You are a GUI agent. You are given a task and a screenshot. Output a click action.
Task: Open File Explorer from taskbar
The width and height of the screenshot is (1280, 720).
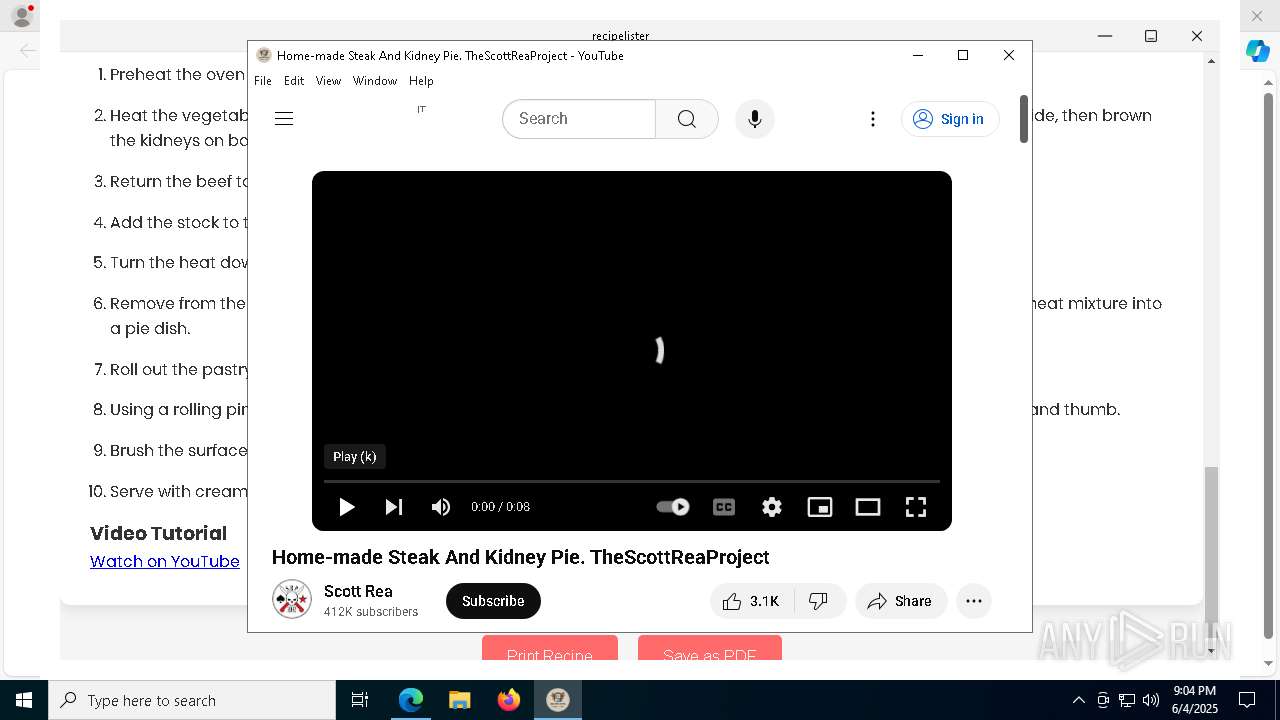click(x=459, y=700)
